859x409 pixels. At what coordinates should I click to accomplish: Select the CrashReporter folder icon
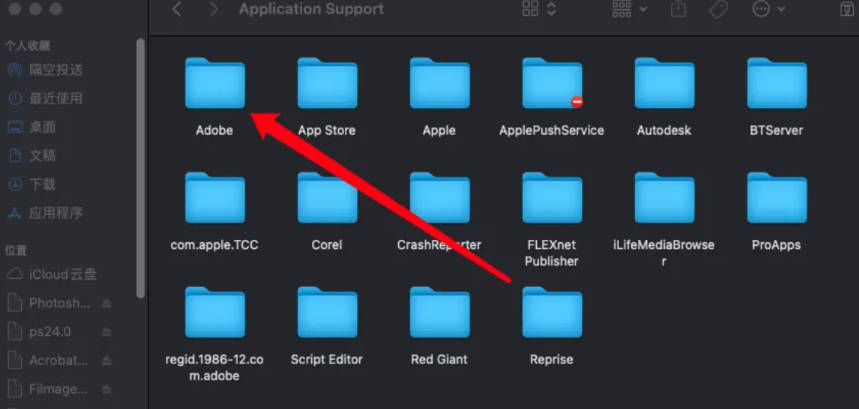click(439, 198)
